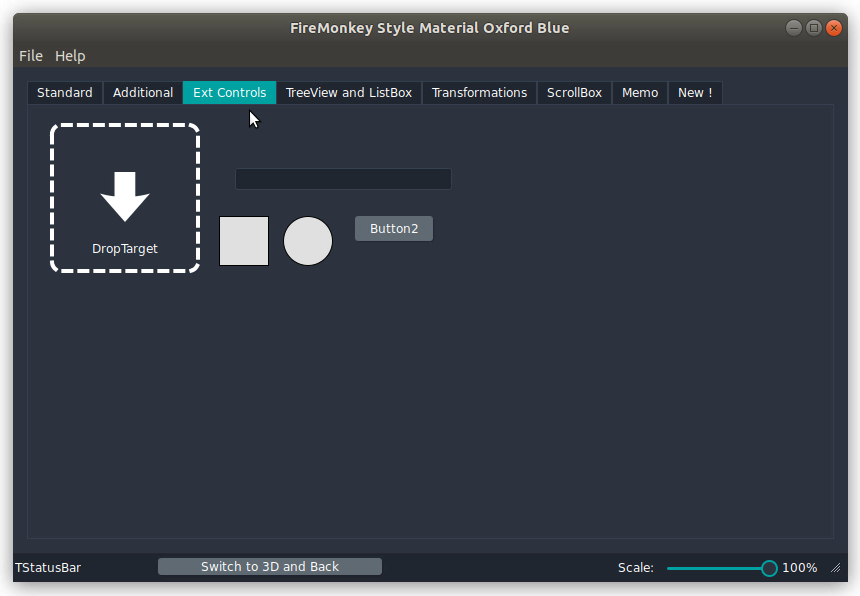Close the FireMonkey Style window

coord(834,28)
